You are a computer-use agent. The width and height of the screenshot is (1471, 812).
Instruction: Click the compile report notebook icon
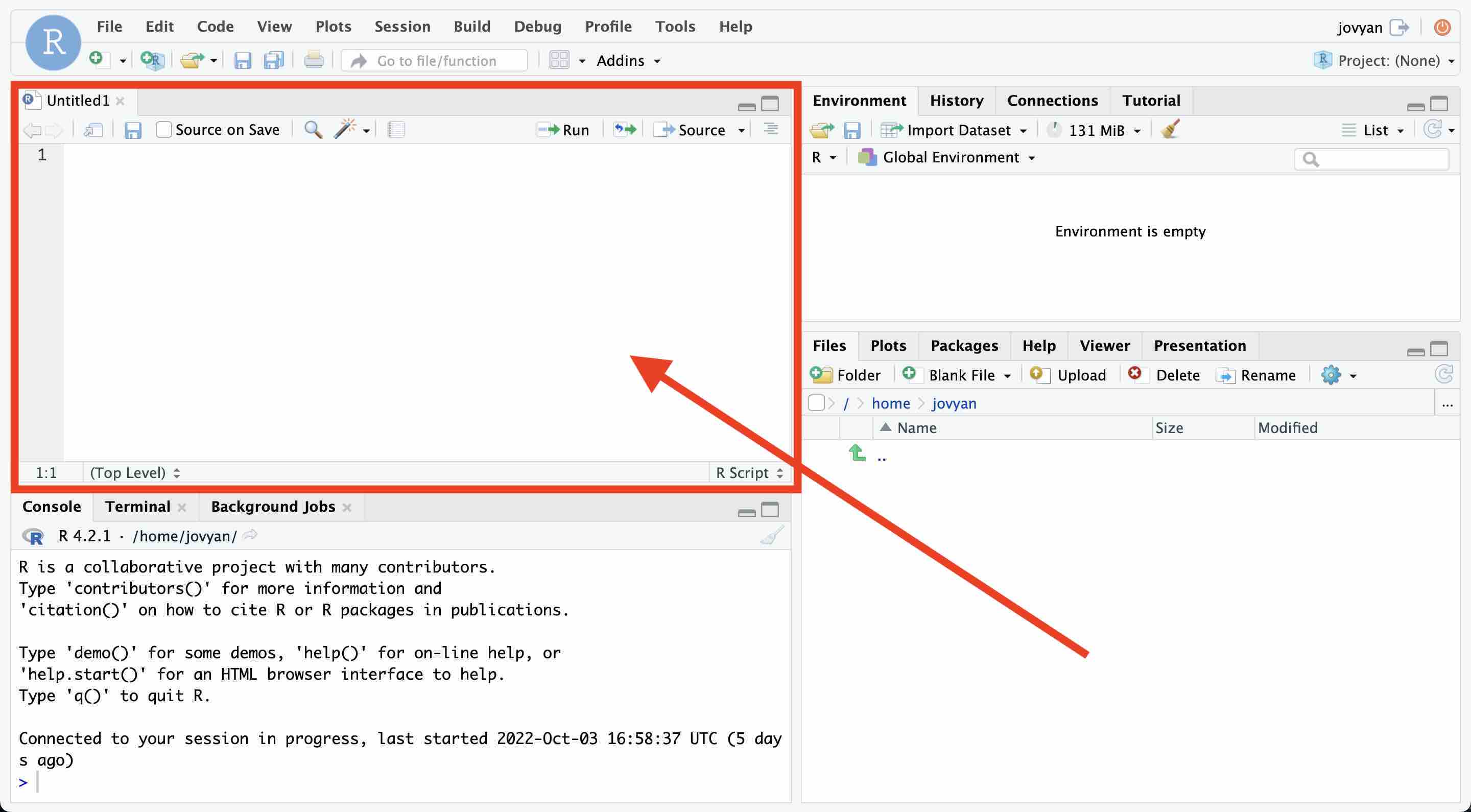click(x=396, y=130)
